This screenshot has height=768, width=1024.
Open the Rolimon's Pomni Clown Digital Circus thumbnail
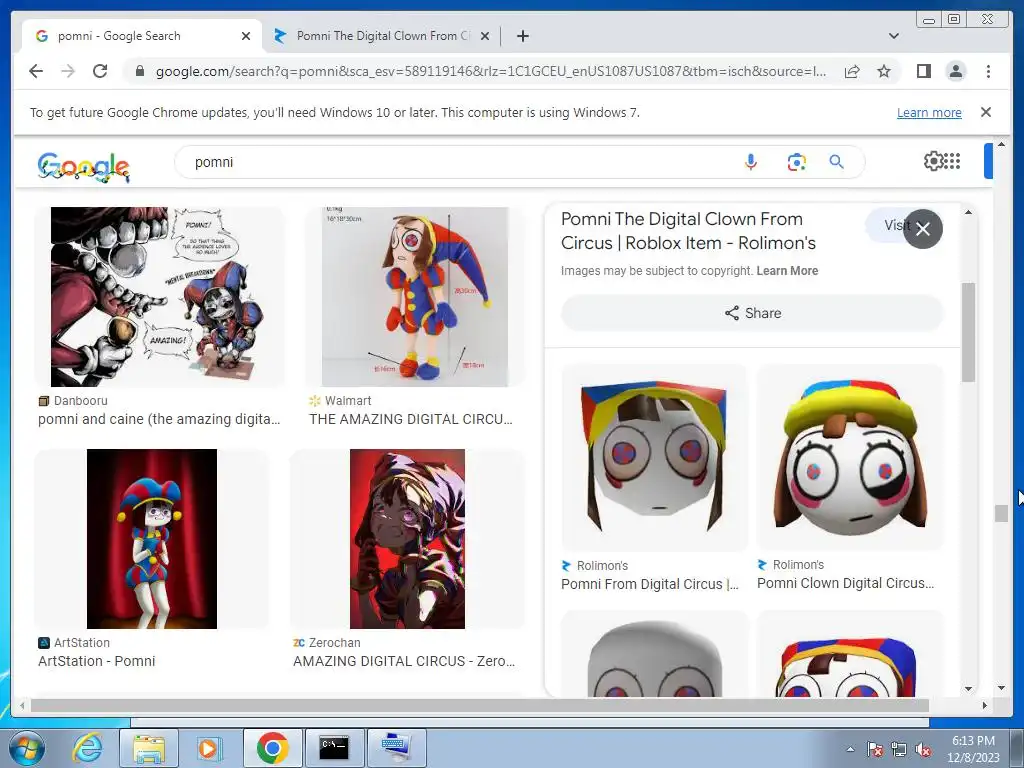850,457
